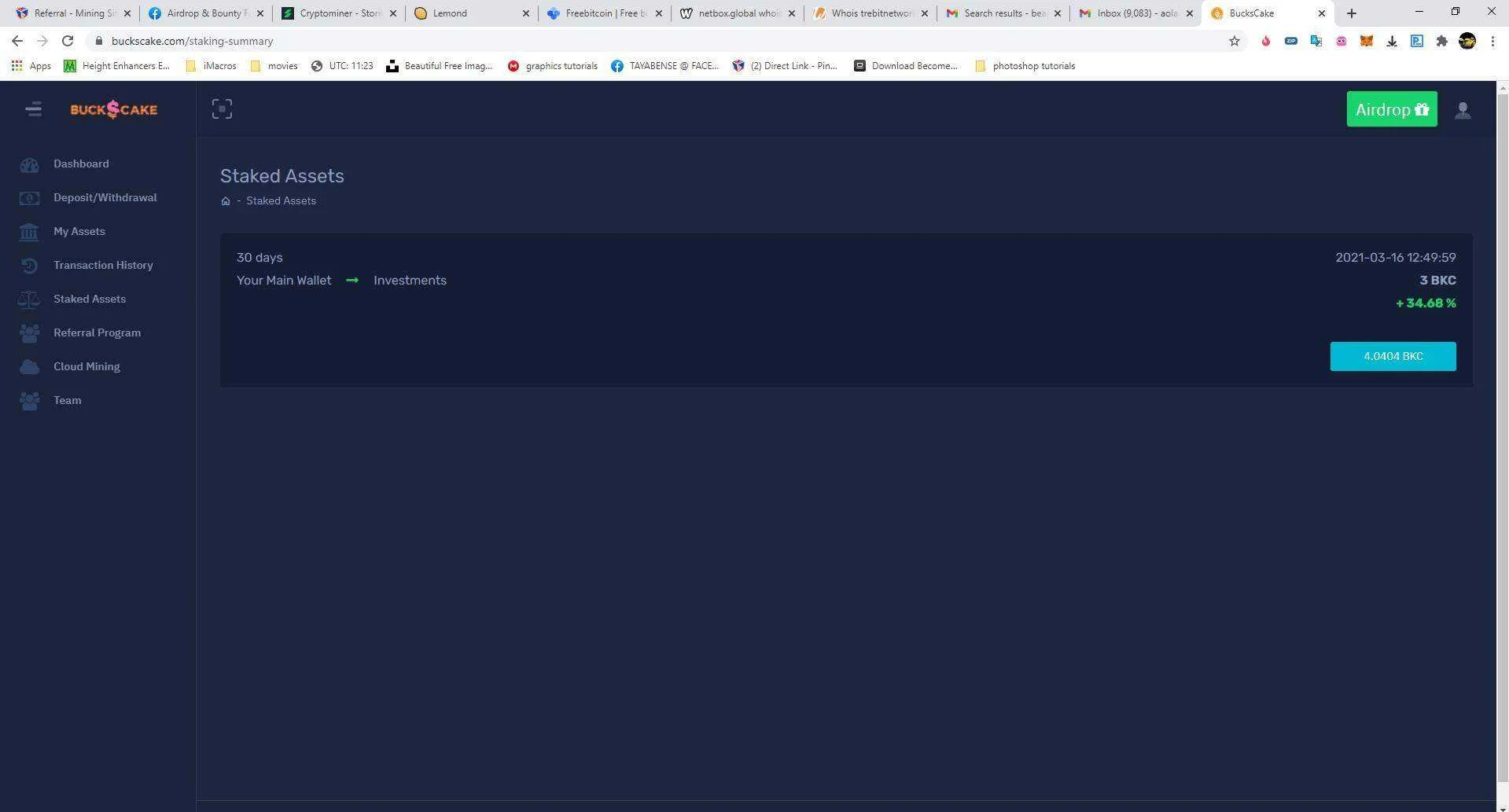Click the address bar URL
The width and height of the screenshot is (1509, 812).
(192, 41)
